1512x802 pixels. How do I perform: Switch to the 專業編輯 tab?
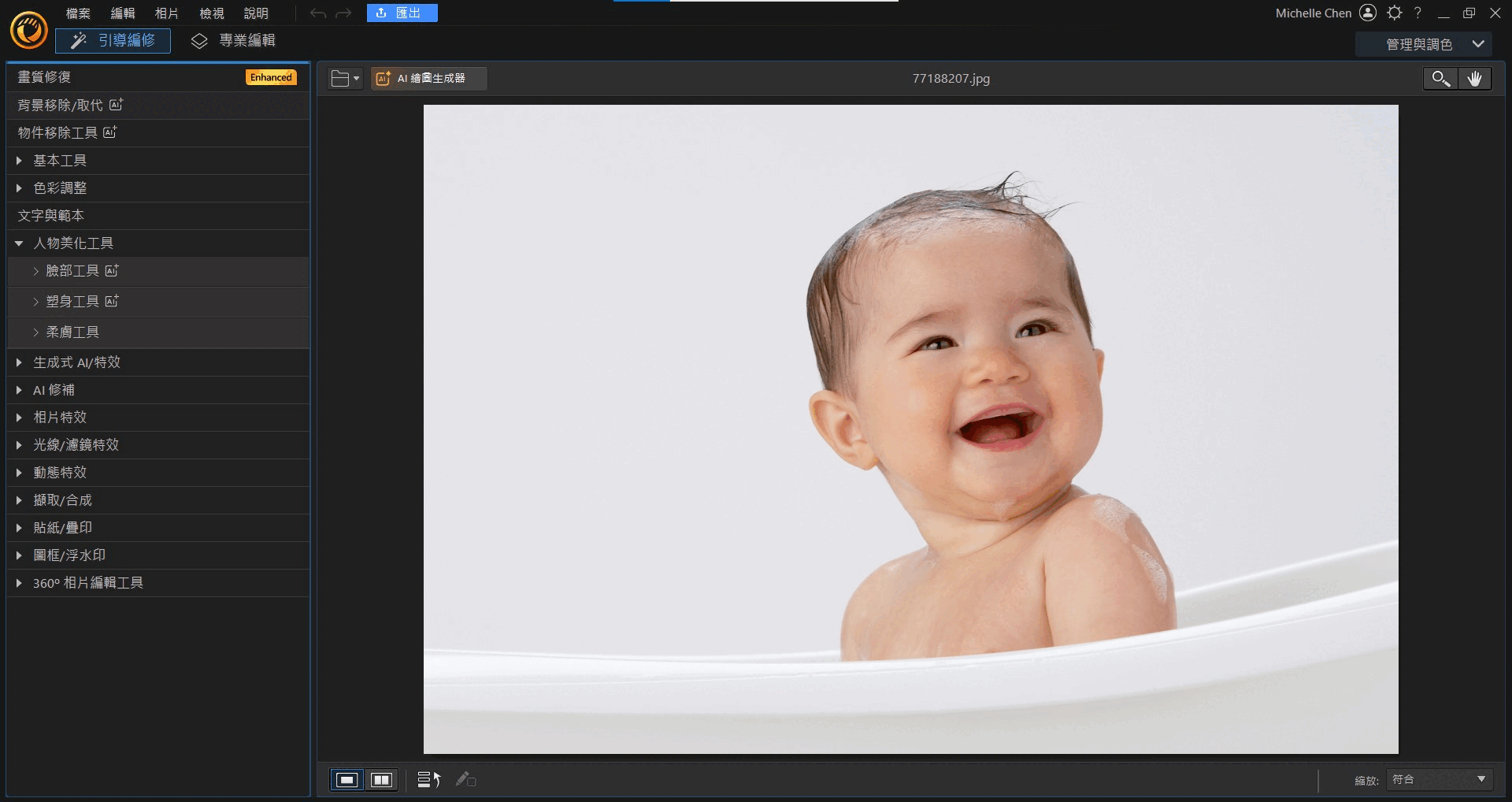pyautogui.click(x=234, y=40)
